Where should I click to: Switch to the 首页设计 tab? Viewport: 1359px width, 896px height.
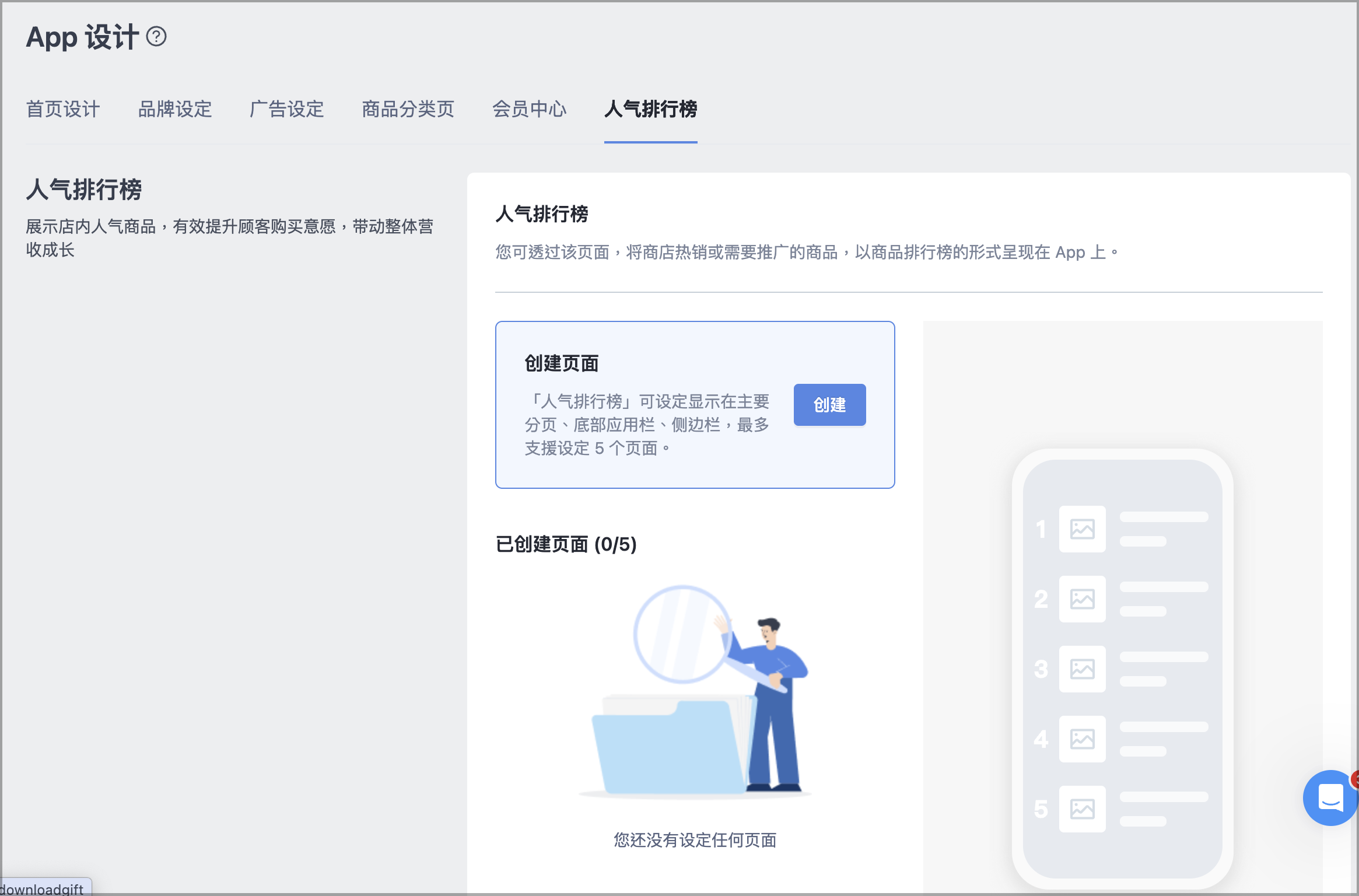click(x=63, y=109)
